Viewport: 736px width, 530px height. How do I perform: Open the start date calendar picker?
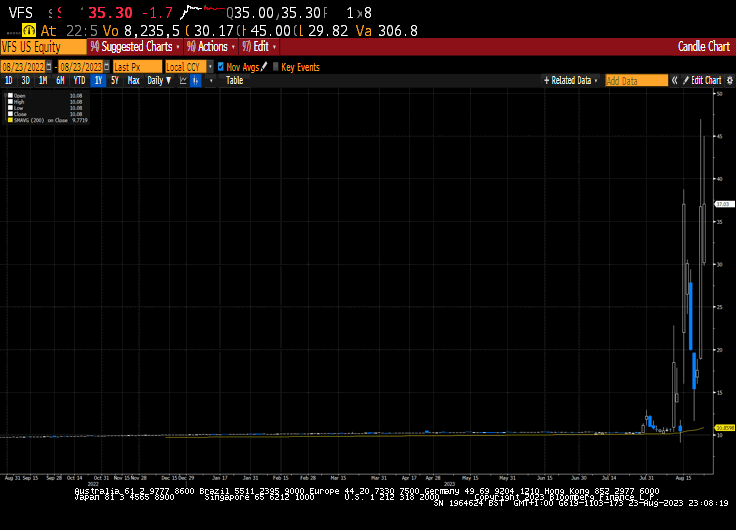(49, 67)
